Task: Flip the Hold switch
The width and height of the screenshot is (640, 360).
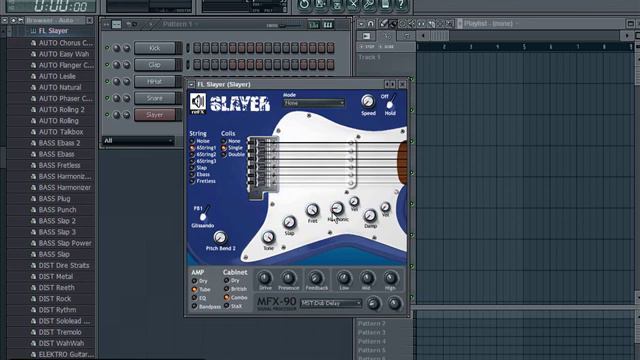Action: point(390,102)
